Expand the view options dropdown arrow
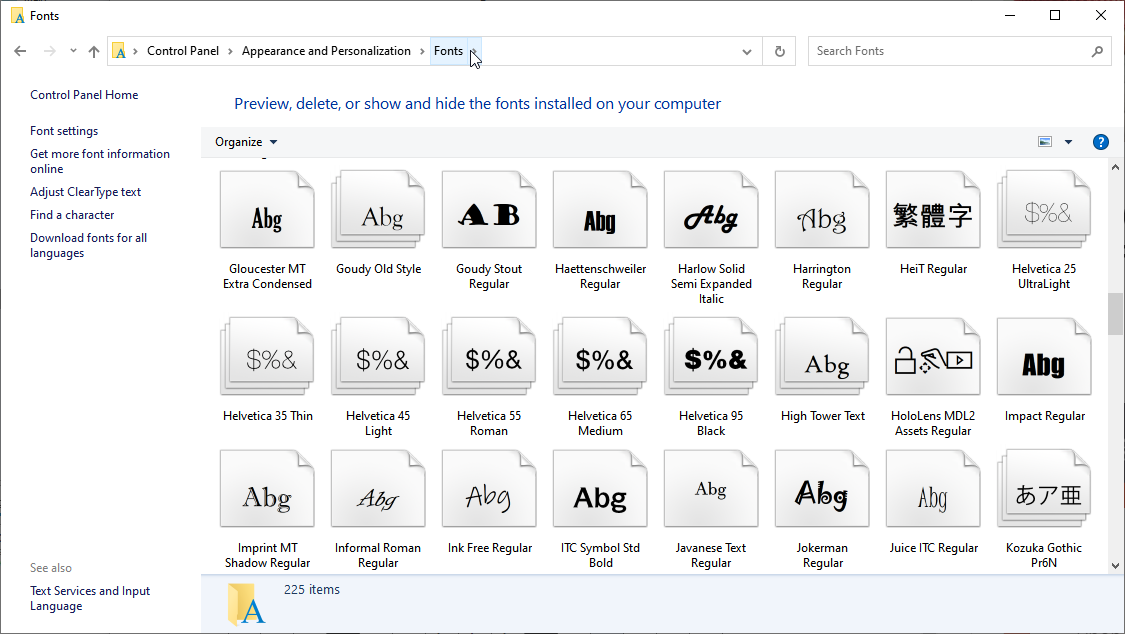Screen dimensions: 1125x634 1068,142
